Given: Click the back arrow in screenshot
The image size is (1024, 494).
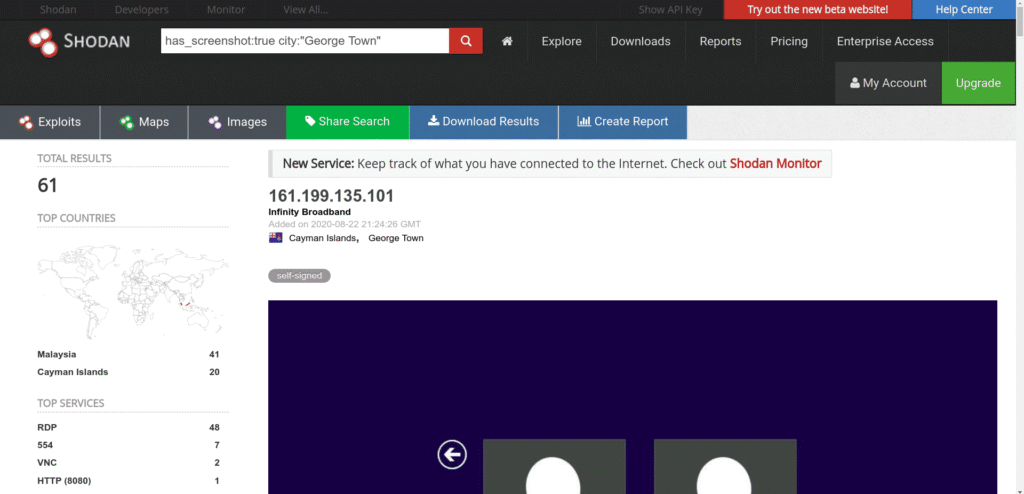Looking at the screenshot, I should (x=452, y=454).
